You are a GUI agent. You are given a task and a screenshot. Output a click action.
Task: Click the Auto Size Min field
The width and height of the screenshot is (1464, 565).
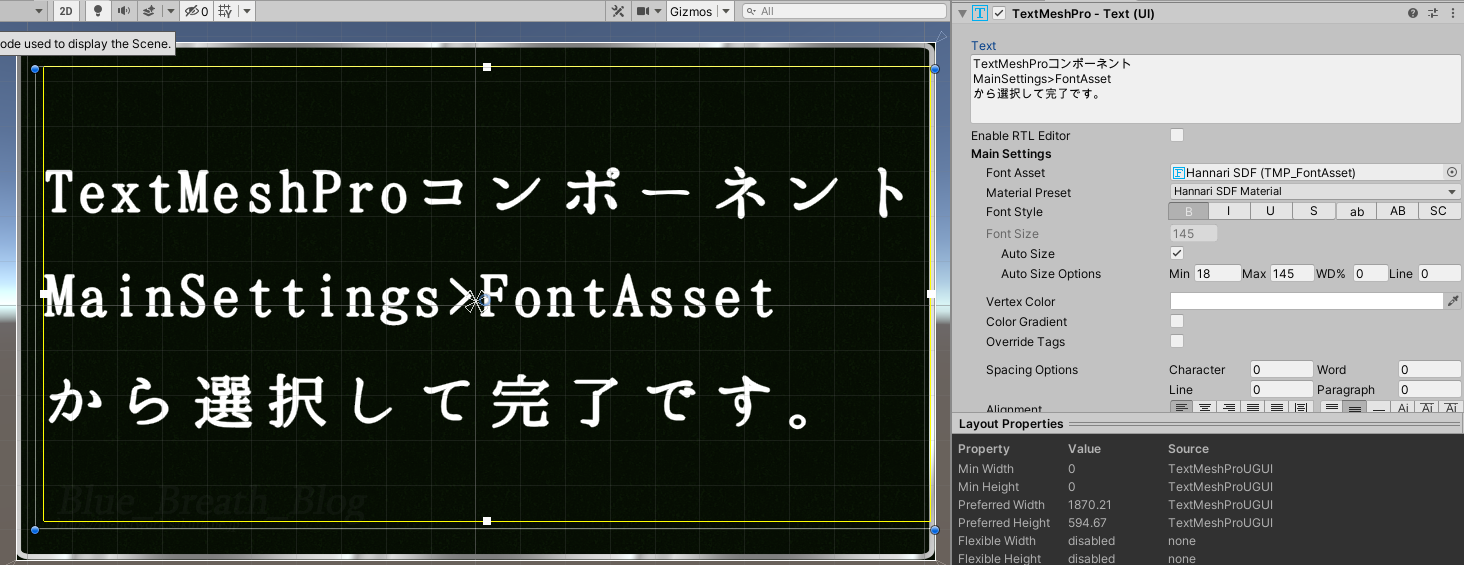point(1217,273)
